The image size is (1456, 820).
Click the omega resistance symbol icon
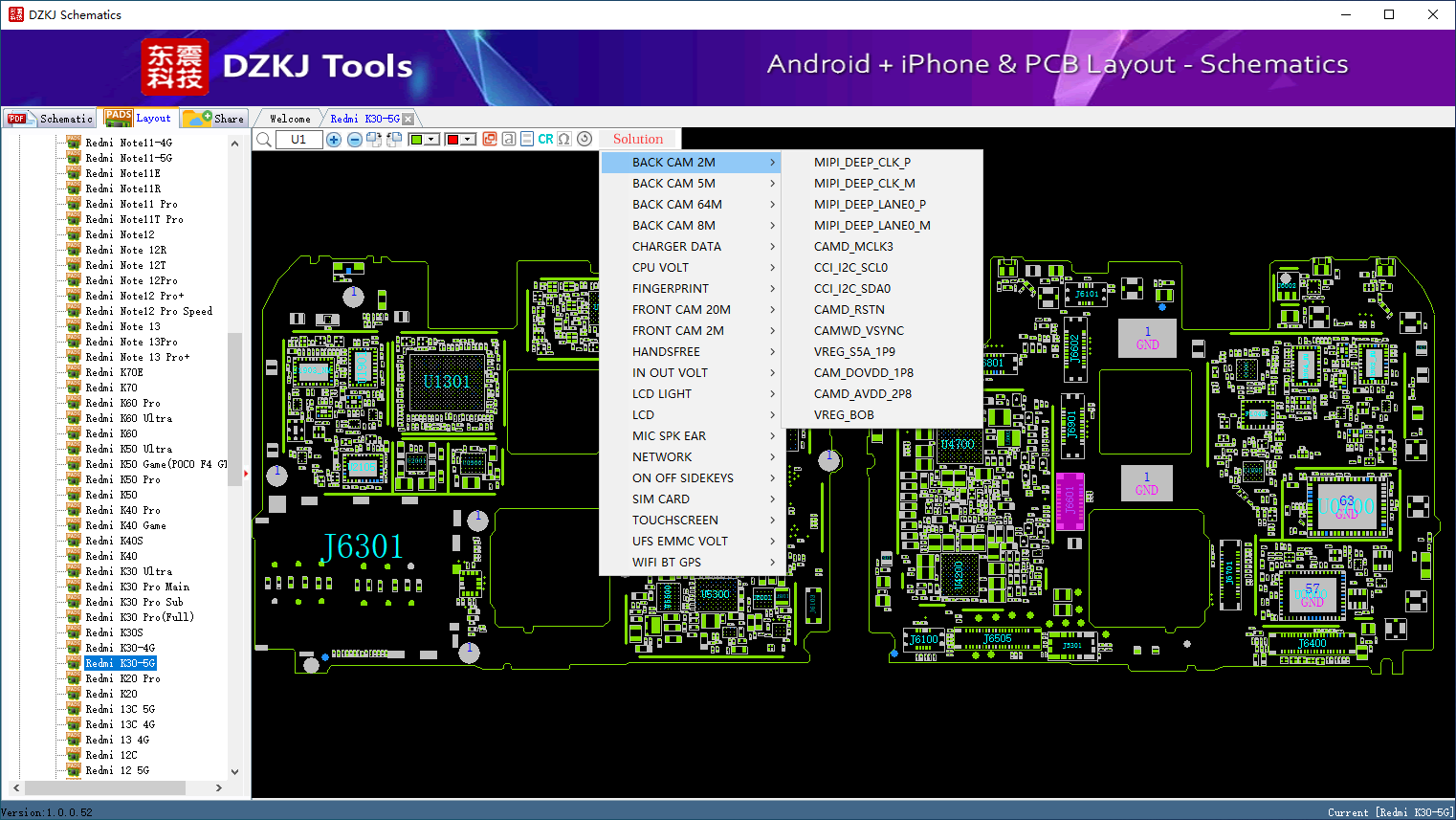pos(564,139)
